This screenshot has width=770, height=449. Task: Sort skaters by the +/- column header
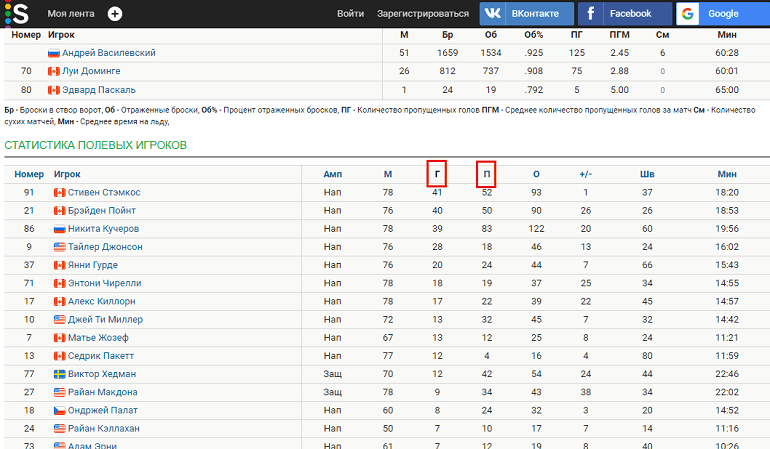point(586,174)
